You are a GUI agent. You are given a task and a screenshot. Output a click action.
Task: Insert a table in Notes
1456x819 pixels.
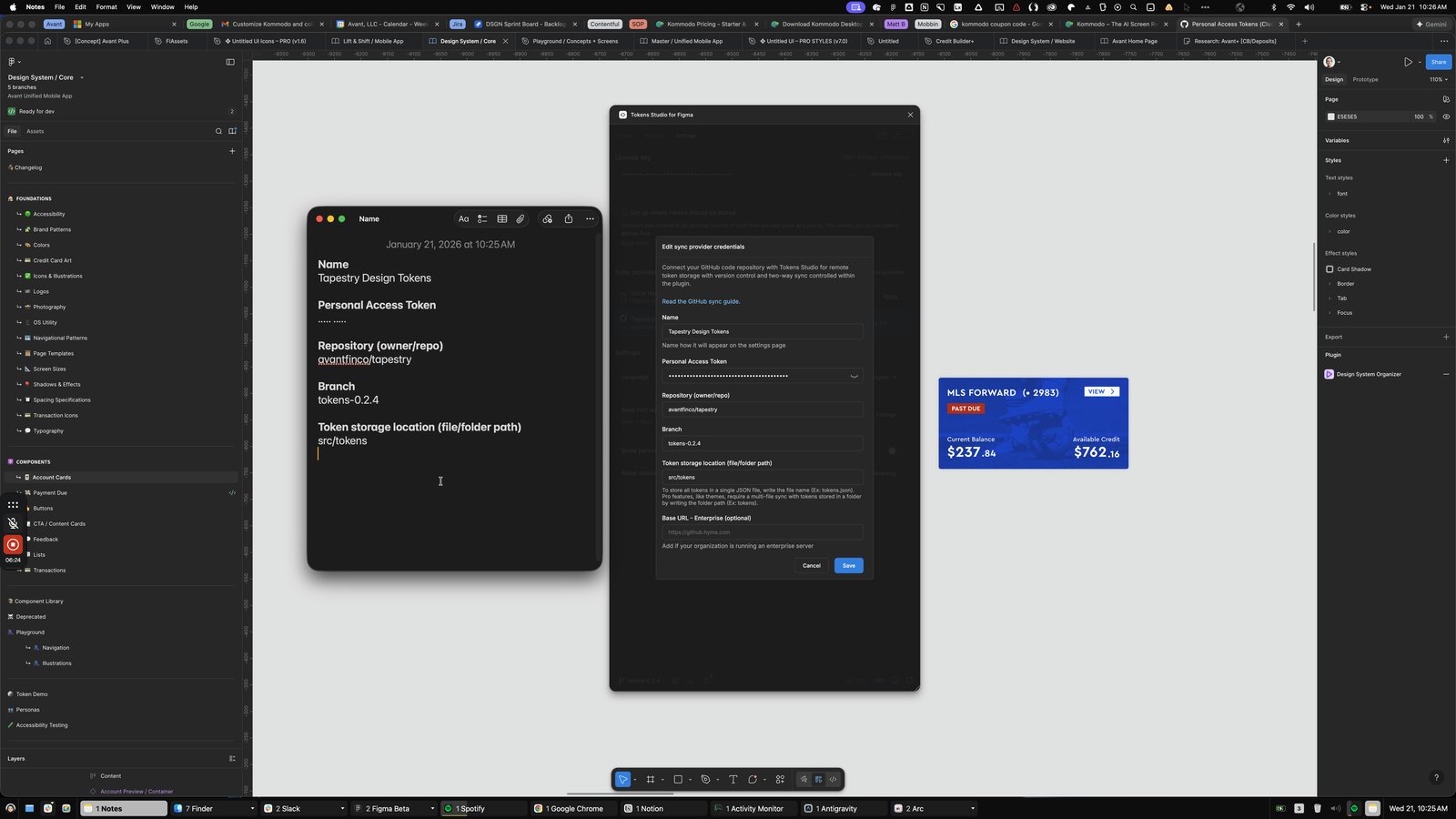point(501,219)
